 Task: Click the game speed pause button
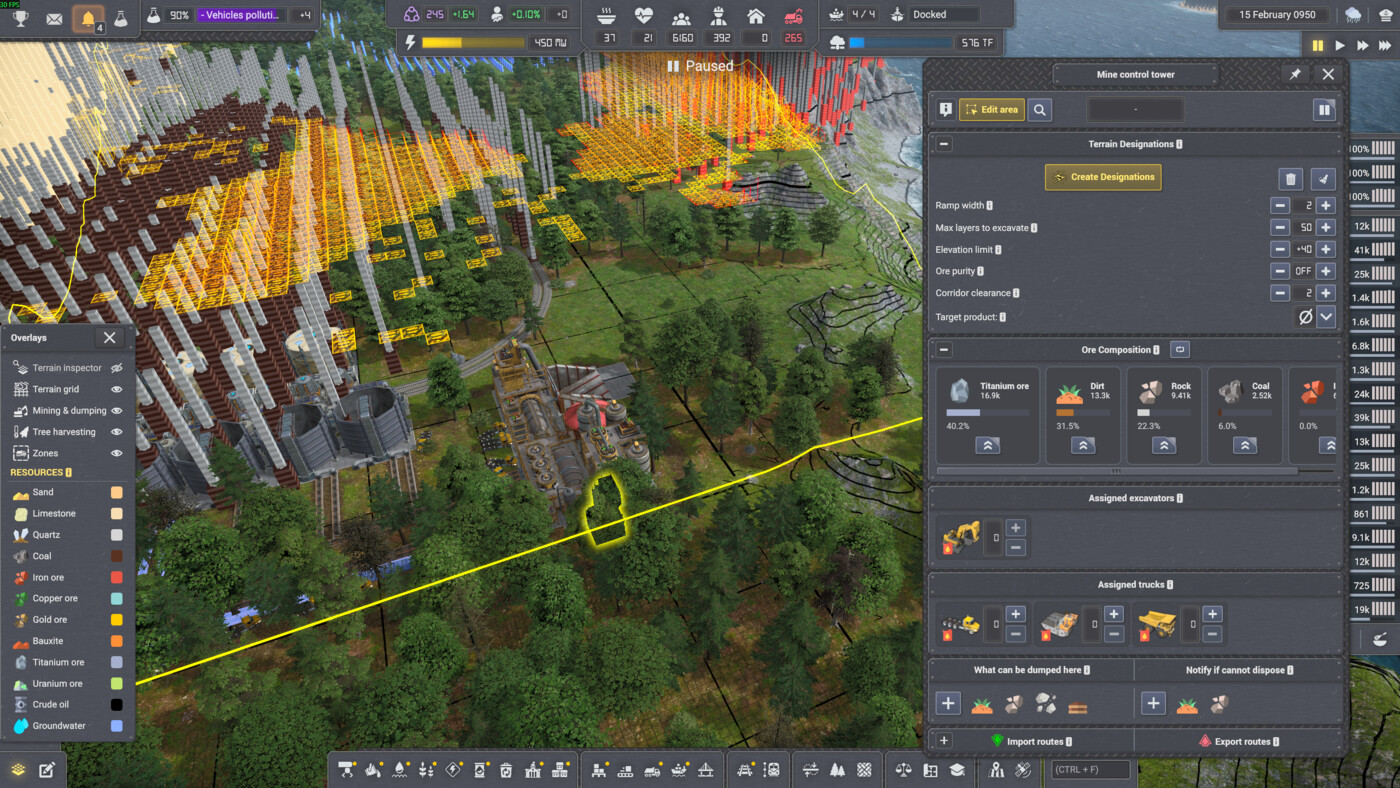(1317, 46)
